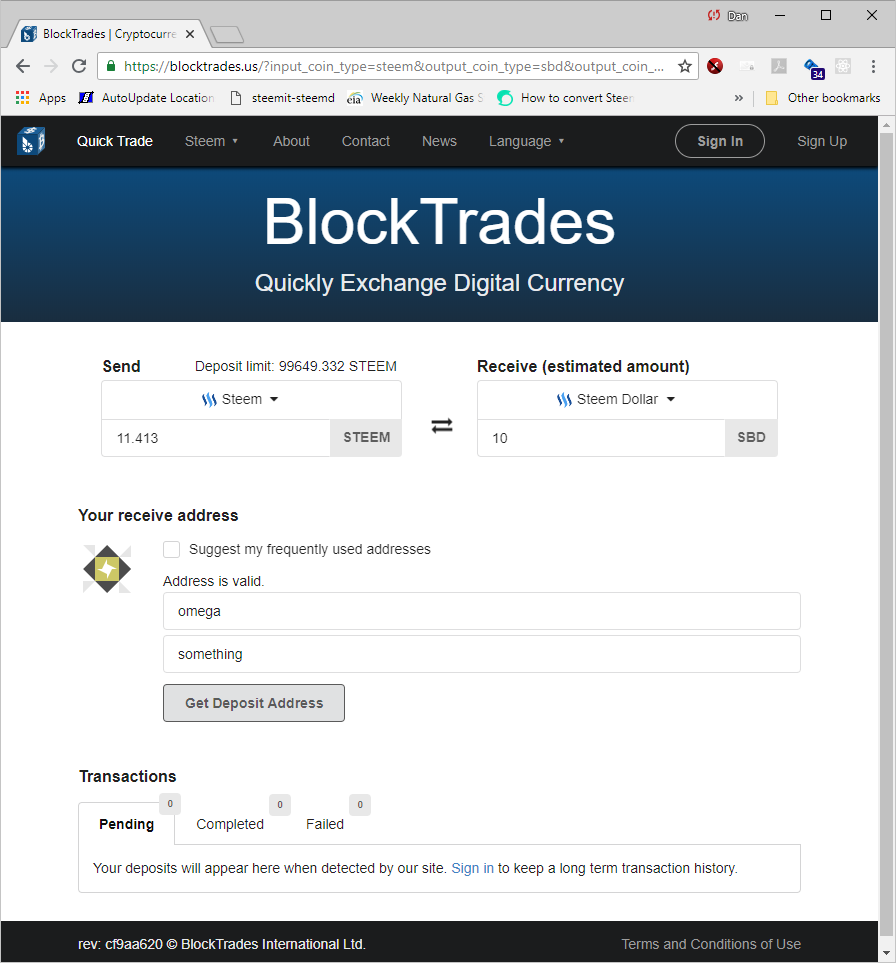Open the About page
Image resolution: width=896 pixels, height=963 pixels.
[x=291, y=141]
